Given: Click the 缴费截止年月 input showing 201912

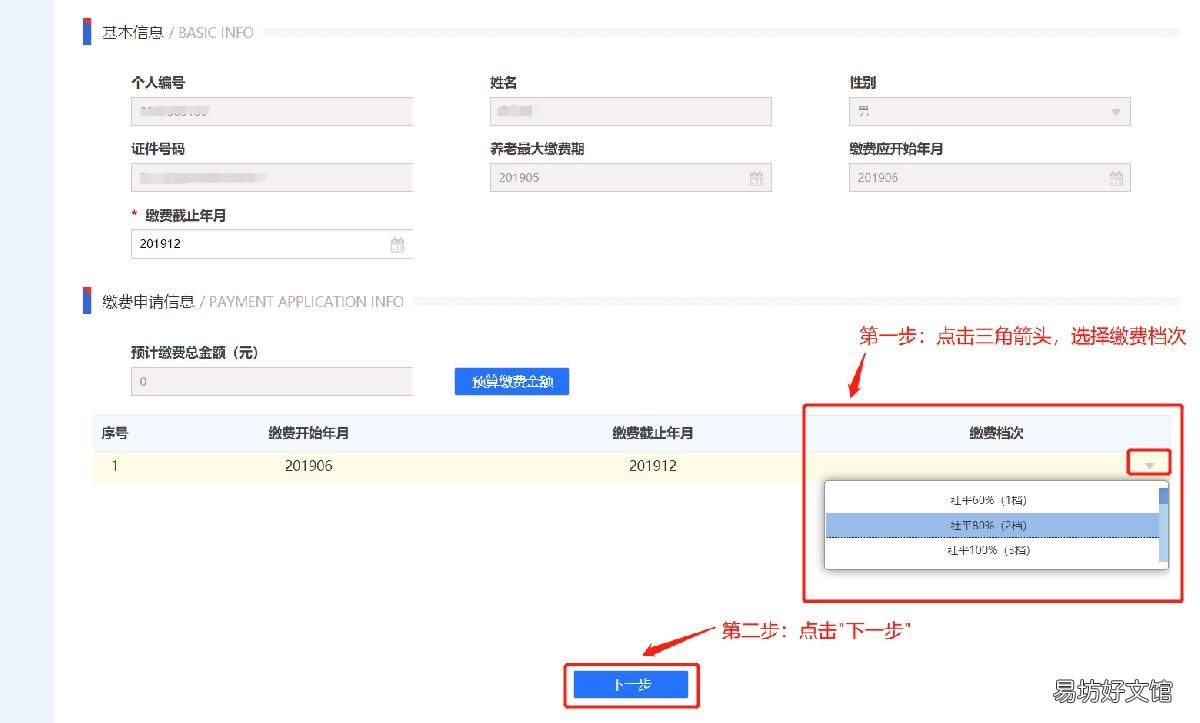Looking at the screenshot, I should [x=272, y=244].
